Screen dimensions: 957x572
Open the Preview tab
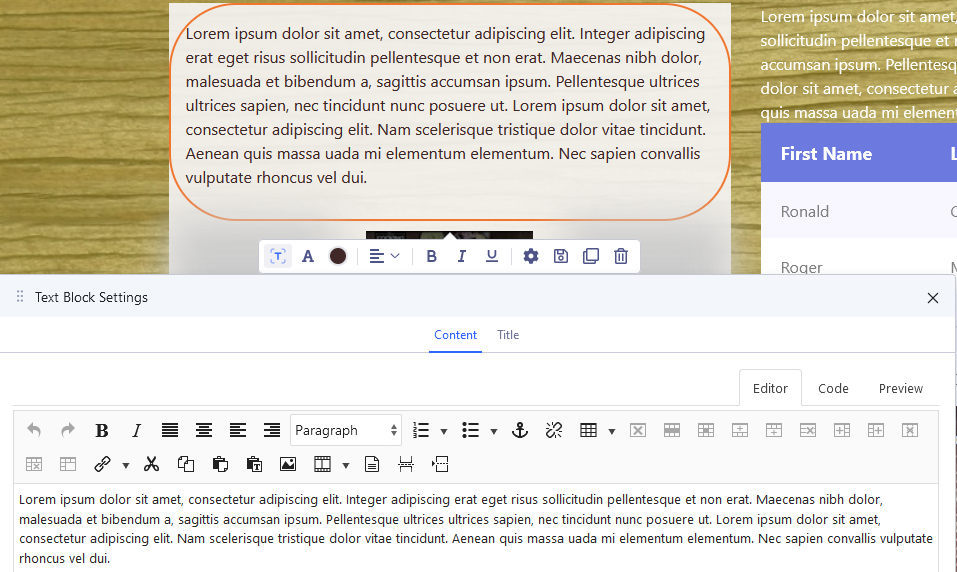(x=900, y=389)
